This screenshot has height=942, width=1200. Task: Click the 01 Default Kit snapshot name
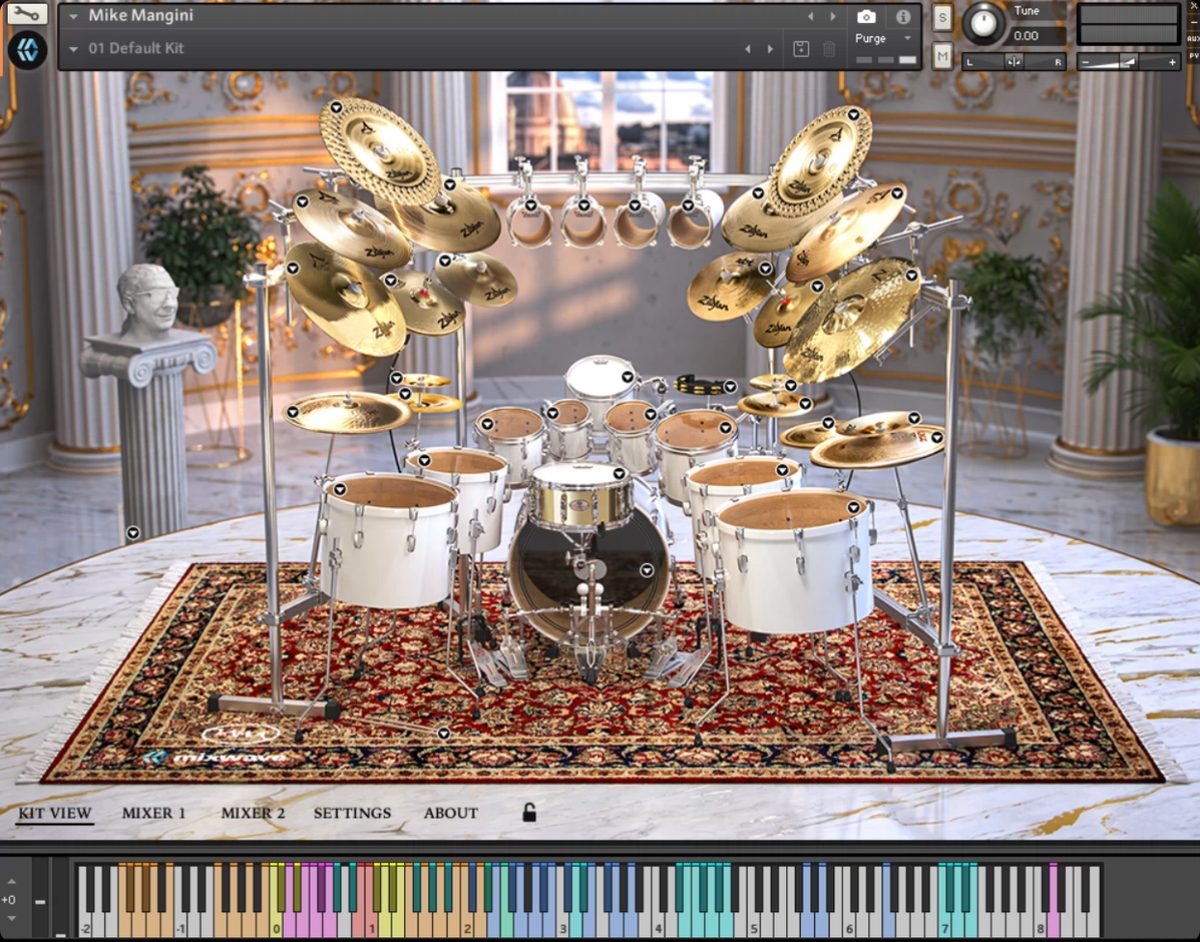pos(136,48)
